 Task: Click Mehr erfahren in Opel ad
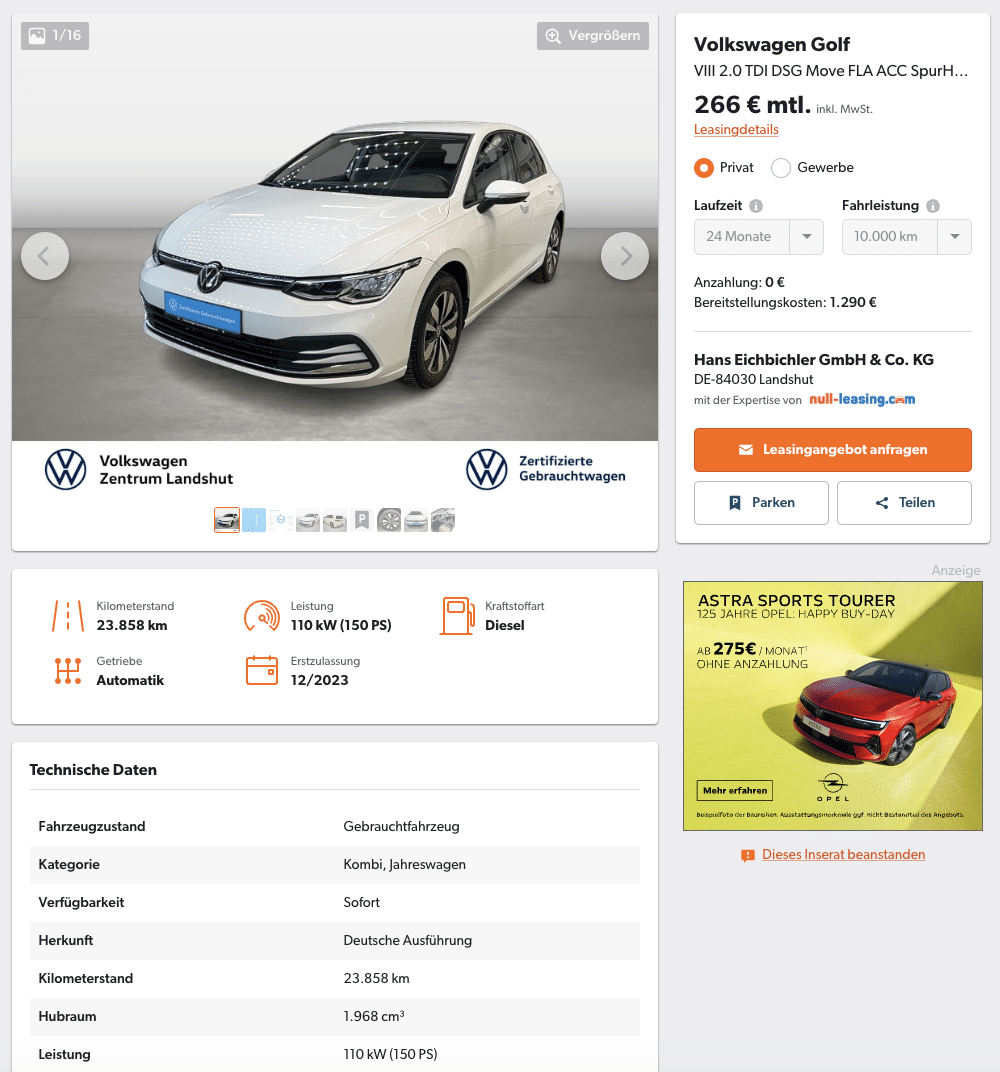[x=735, y=790]
